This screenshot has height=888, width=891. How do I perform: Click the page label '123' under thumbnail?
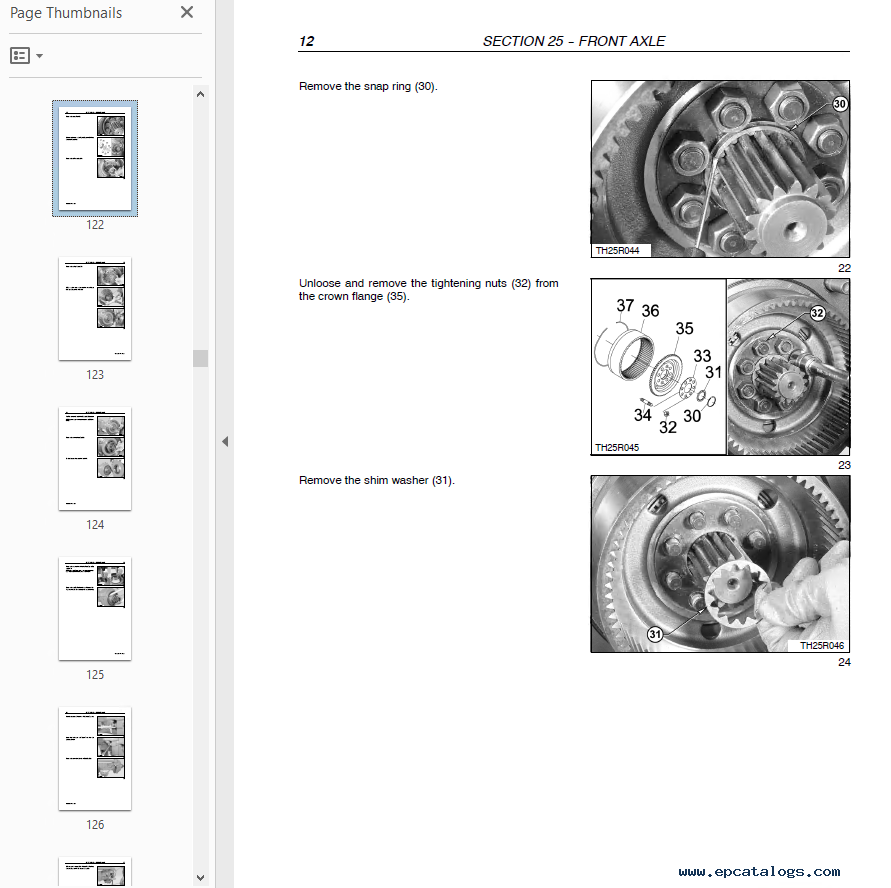point(95,375)
